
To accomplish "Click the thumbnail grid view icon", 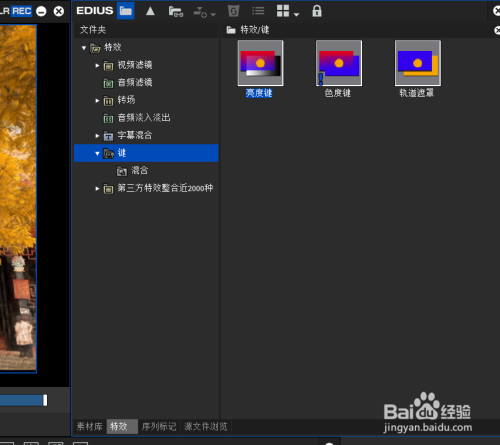I will (x=283, y=11).
